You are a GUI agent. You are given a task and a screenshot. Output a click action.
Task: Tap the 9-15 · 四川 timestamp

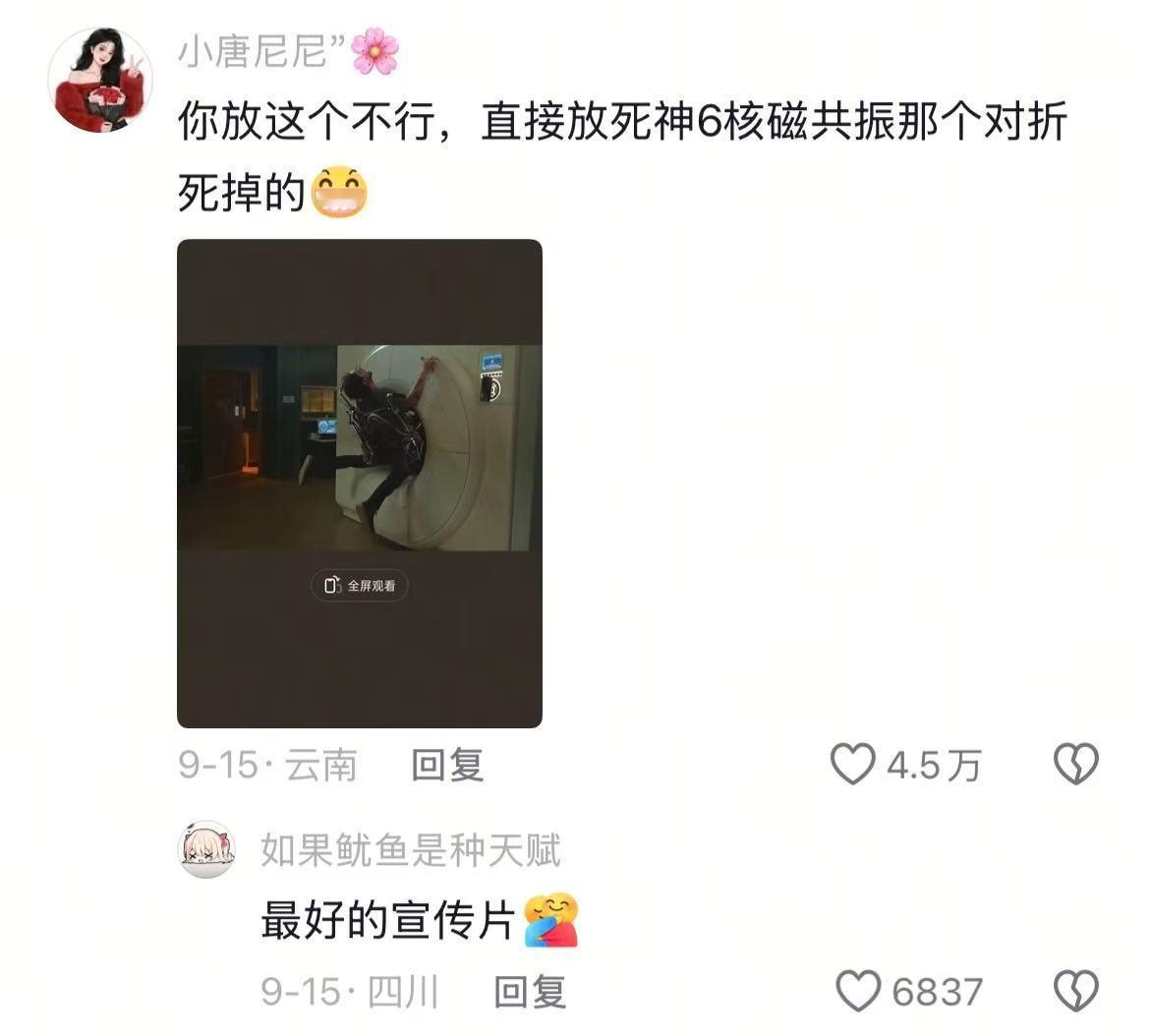click(349, 991)
